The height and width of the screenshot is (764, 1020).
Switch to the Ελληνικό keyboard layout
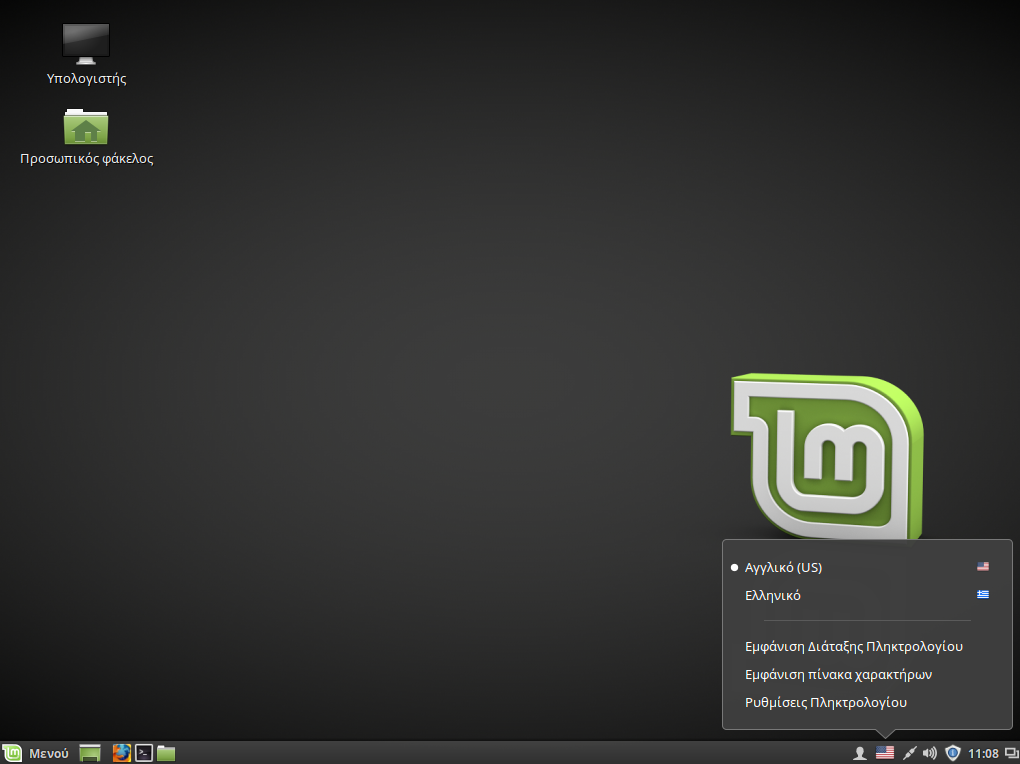(x=867, y=595)
